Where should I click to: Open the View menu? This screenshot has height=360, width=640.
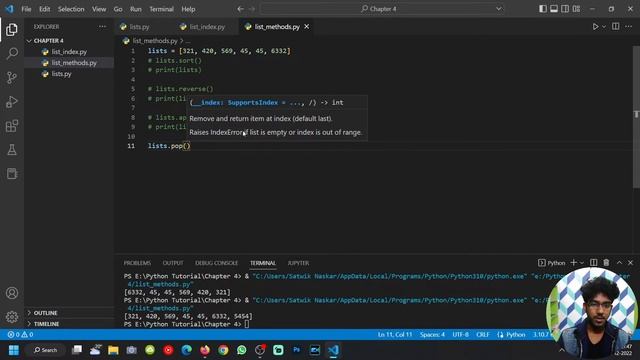click(99, 9)
